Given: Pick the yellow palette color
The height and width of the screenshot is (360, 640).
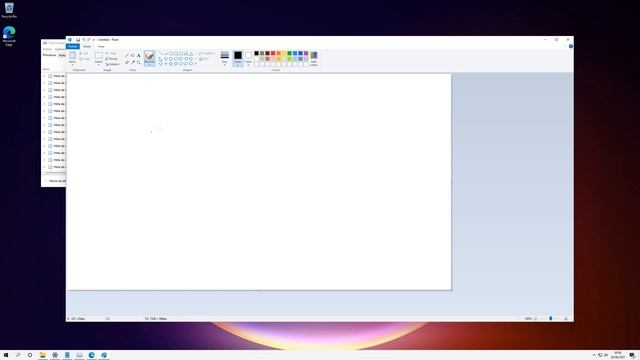Looking at the screenshot, I should pyautogui.click(x=284, y=53).
